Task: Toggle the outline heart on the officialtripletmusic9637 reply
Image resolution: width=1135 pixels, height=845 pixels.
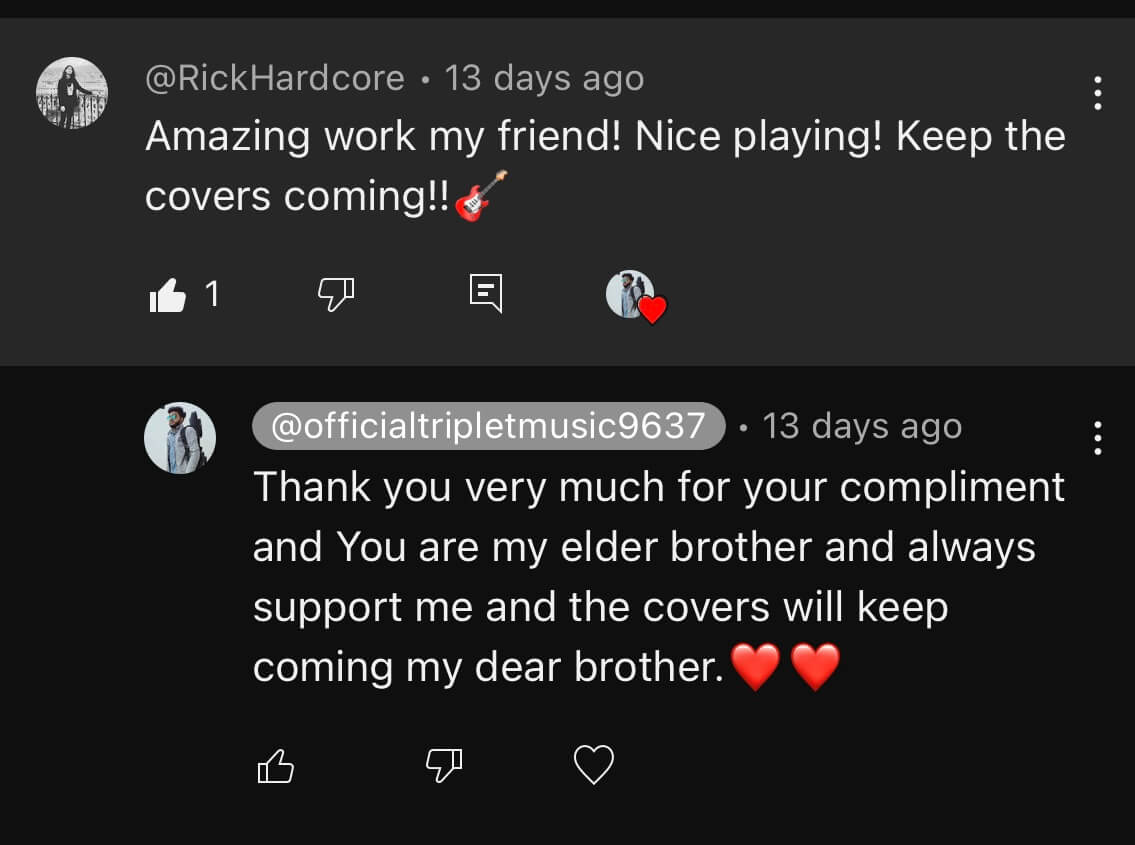Action: 593,766
